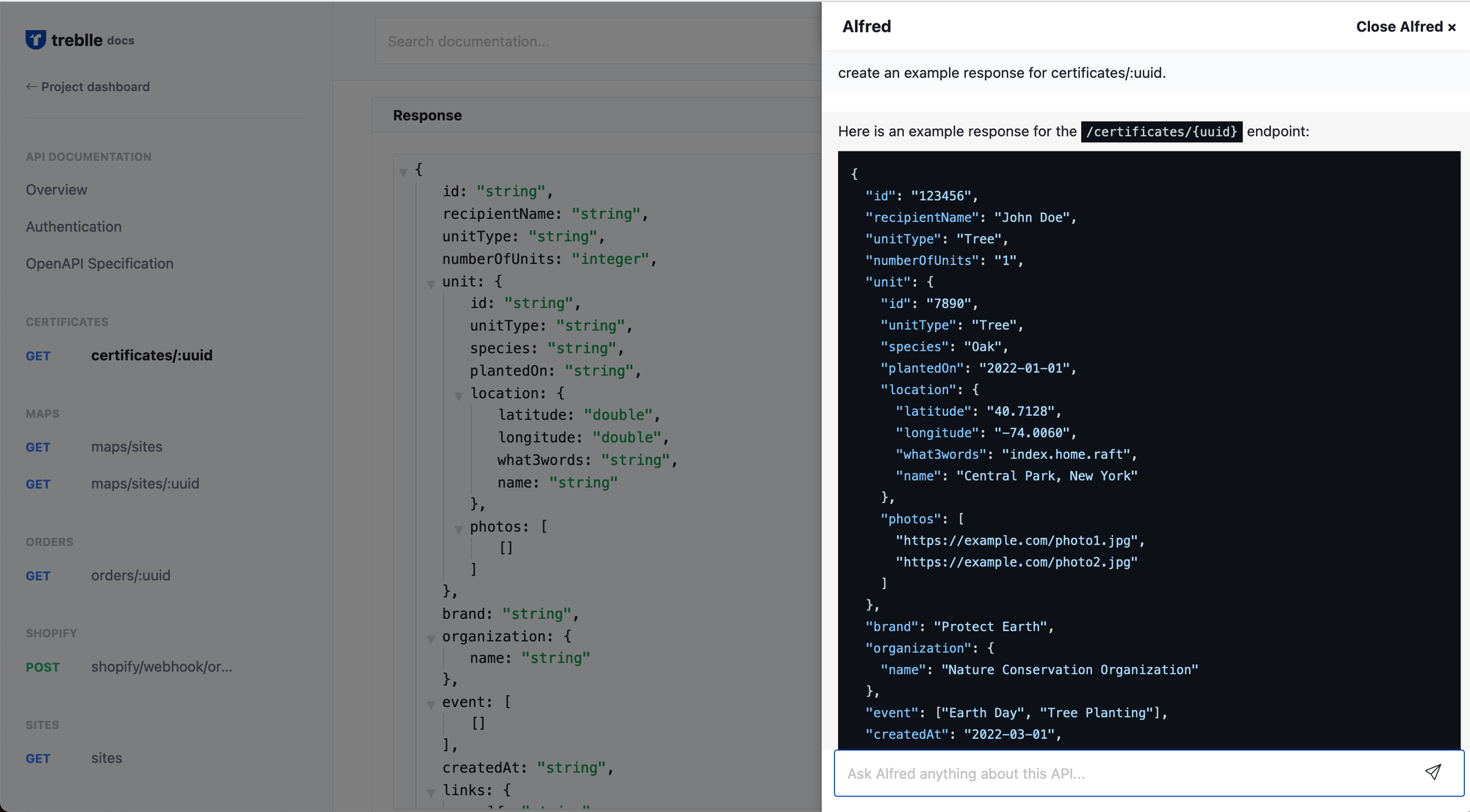Viewport: 1470px width, 812px height.
Task: Click the latitude "double" schema line
Action: point(579,415)
